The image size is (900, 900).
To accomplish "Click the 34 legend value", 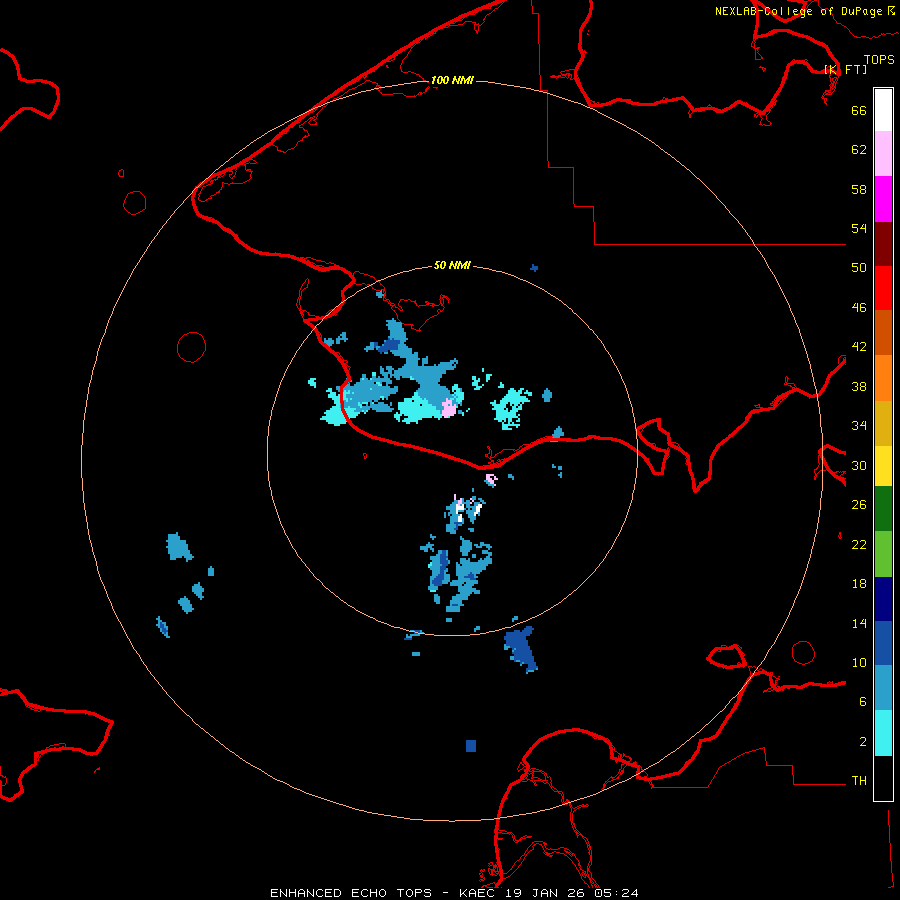I will point(859,426).
